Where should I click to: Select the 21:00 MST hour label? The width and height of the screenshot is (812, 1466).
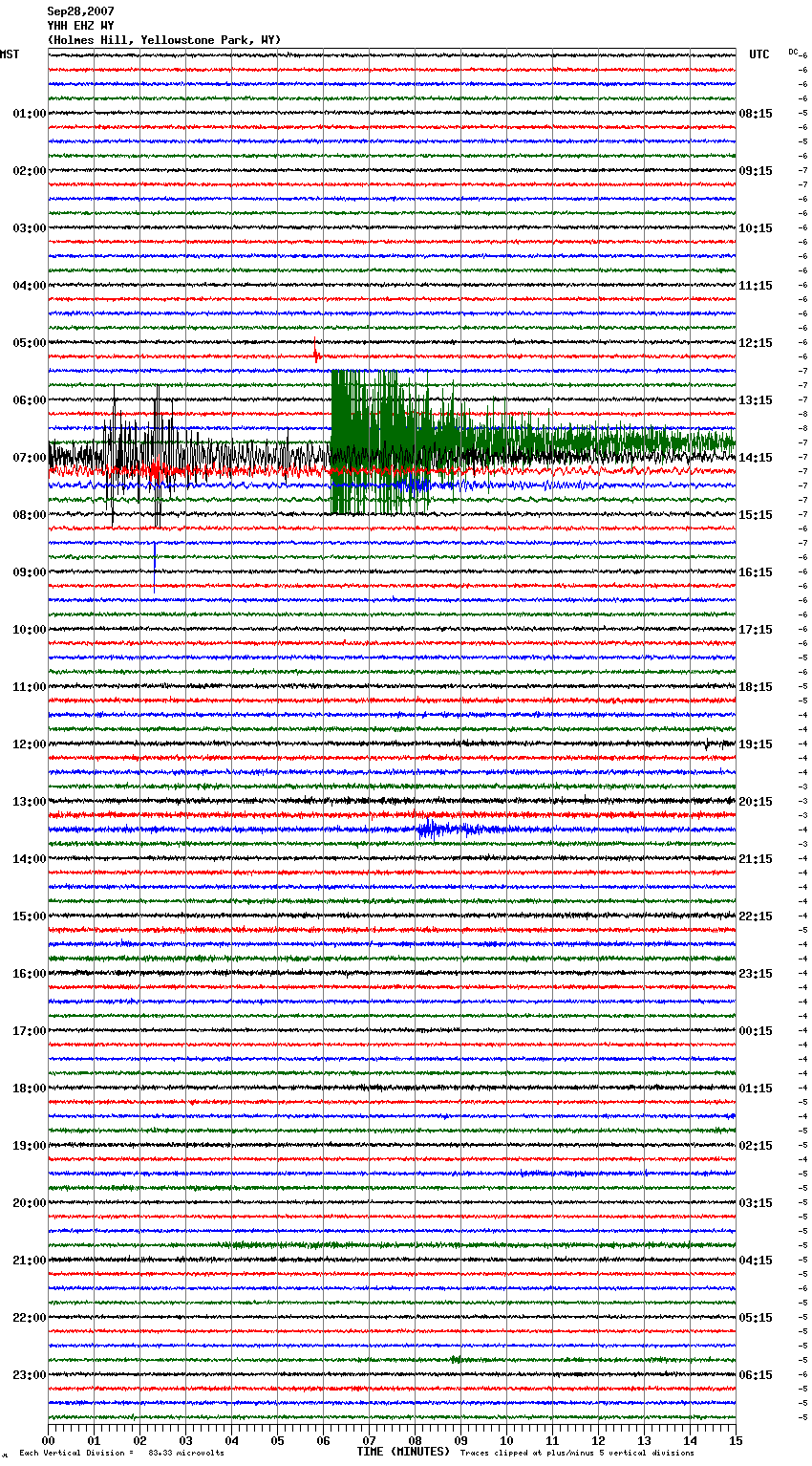point(30,1261)
